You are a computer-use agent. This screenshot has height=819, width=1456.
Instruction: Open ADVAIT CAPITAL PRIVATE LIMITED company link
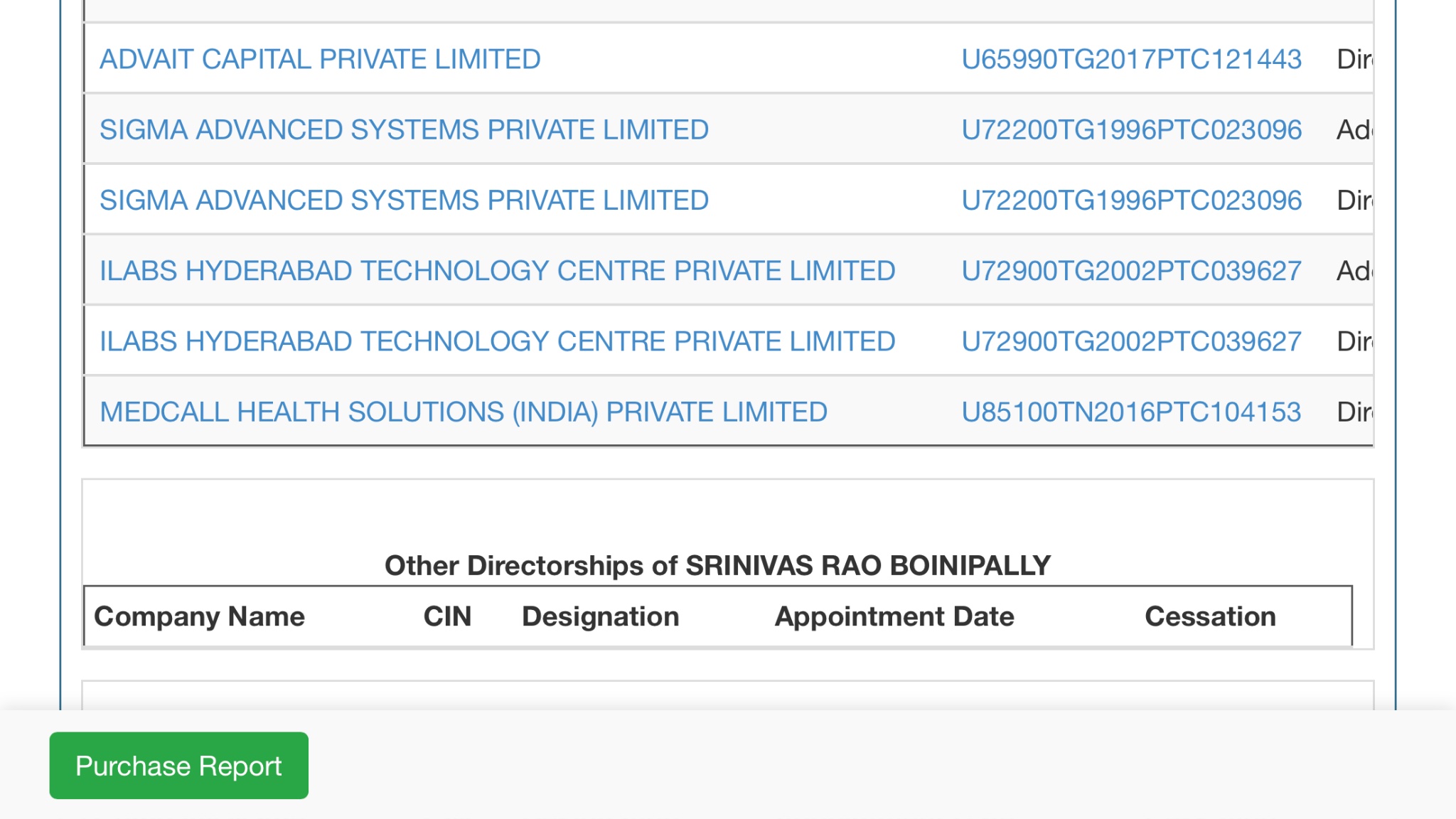coord(320,59)
